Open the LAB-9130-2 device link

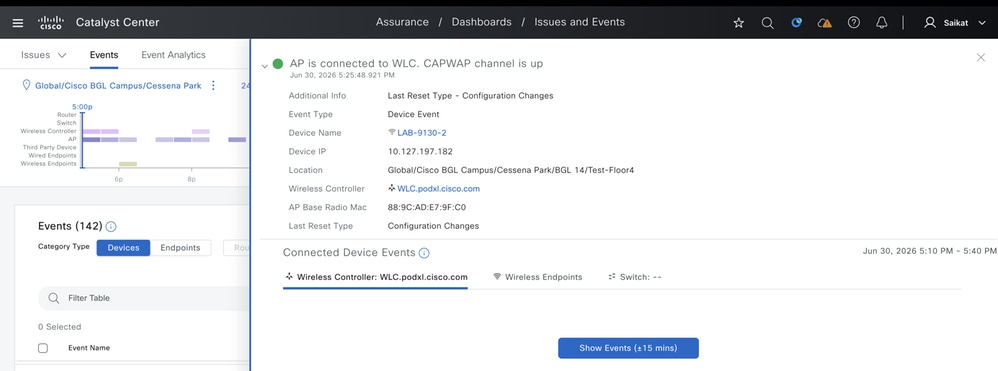pos(422,133)
